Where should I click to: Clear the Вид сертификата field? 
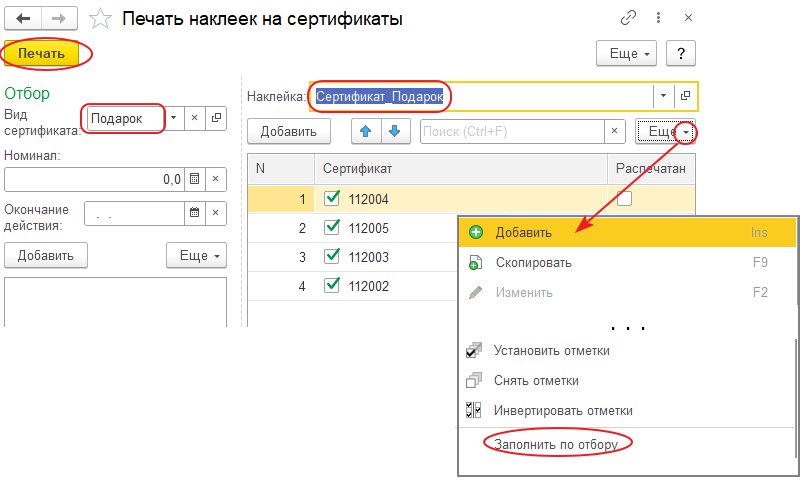click(x=195, y=118)
